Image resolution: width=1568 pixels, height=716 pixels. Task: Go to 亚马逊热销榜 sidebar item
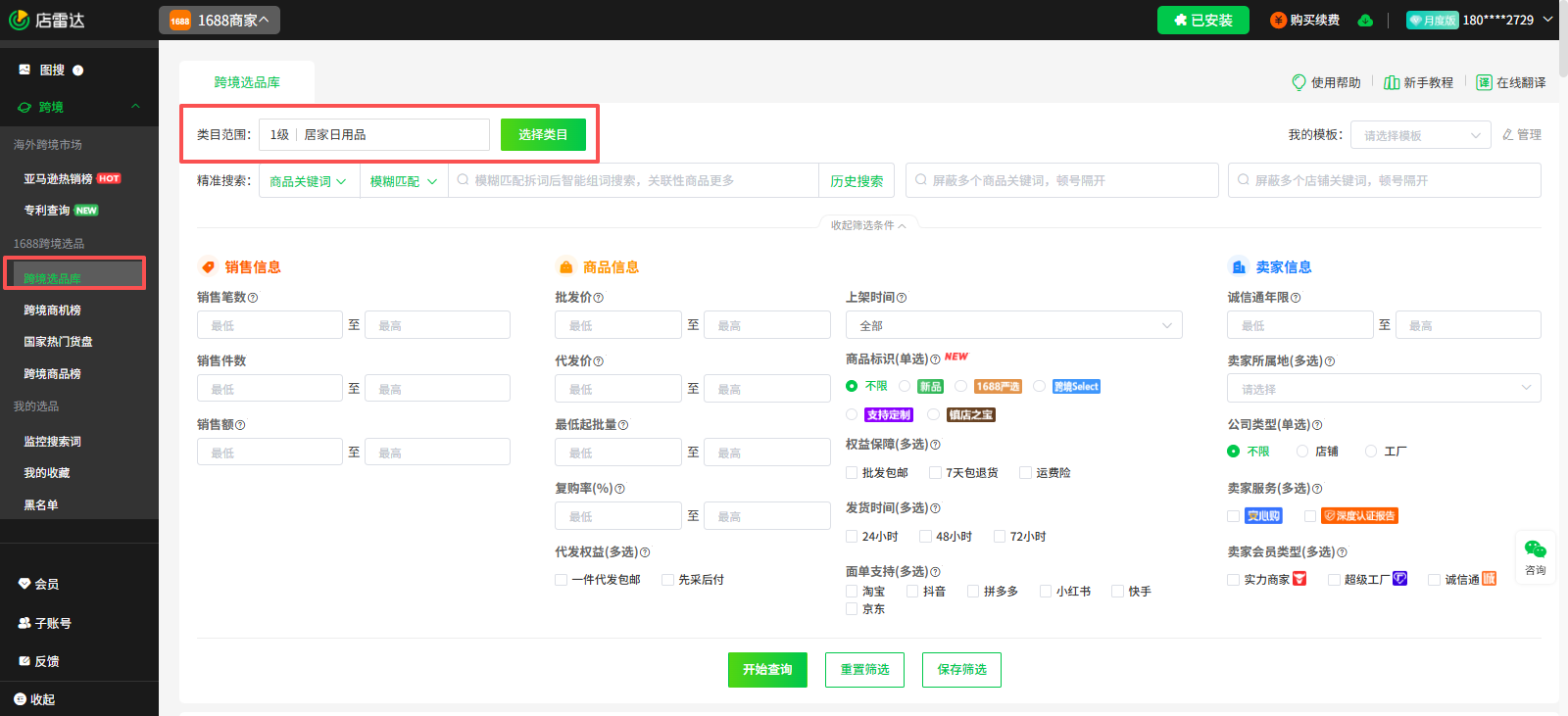coord(58,179)
